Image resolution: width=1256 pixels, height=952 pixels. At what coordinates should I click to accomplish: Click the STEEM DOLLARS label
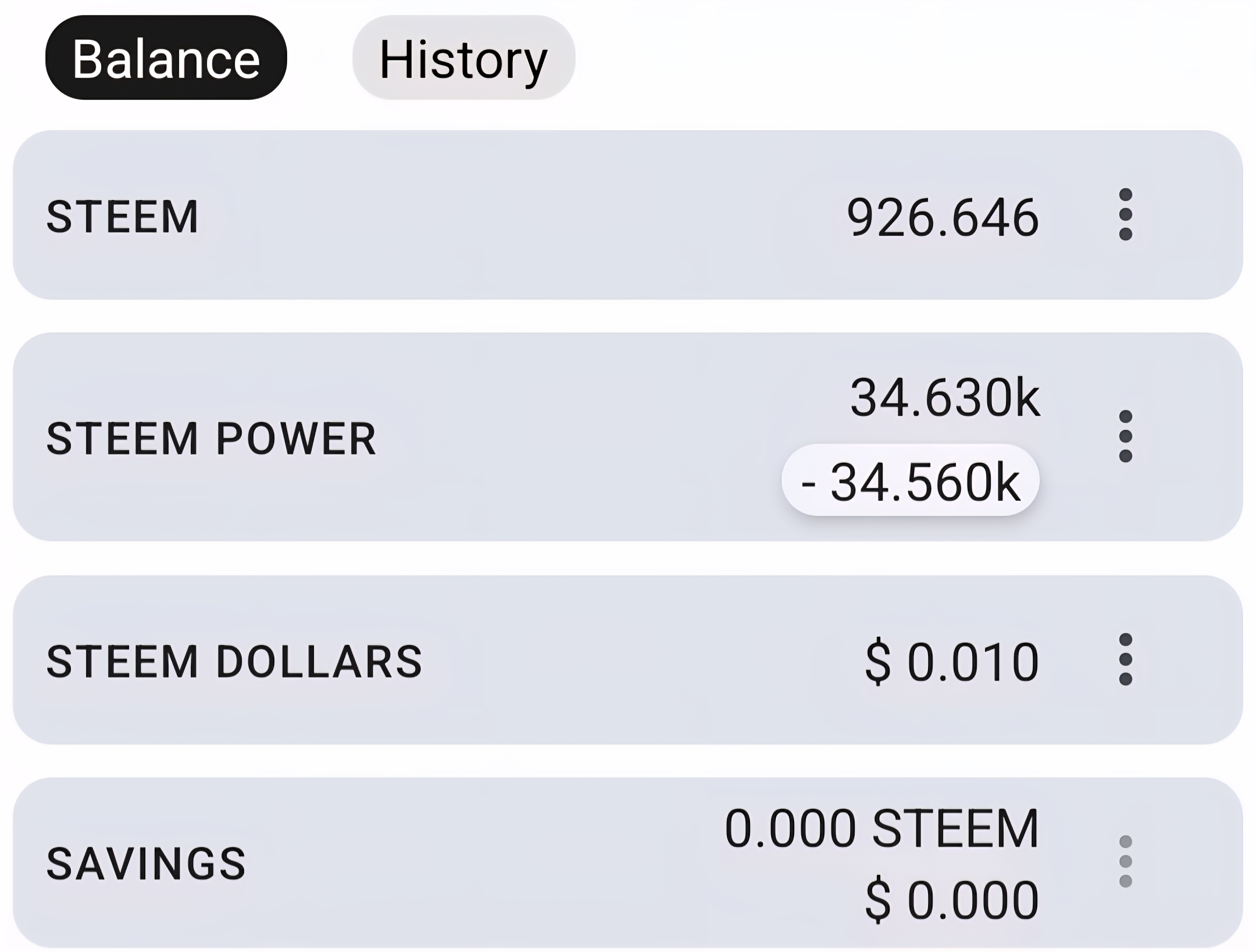(x=234, y=661)
